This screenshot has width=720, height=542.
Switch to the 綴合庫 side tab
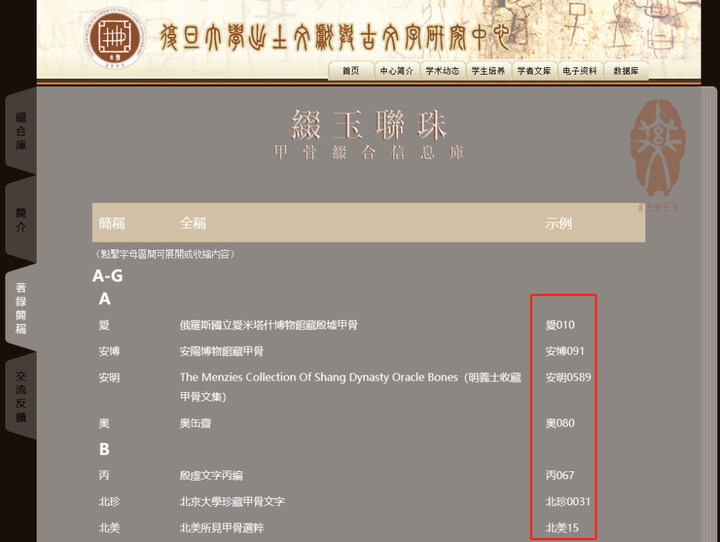pyautogui.click(x=21, y=131)
